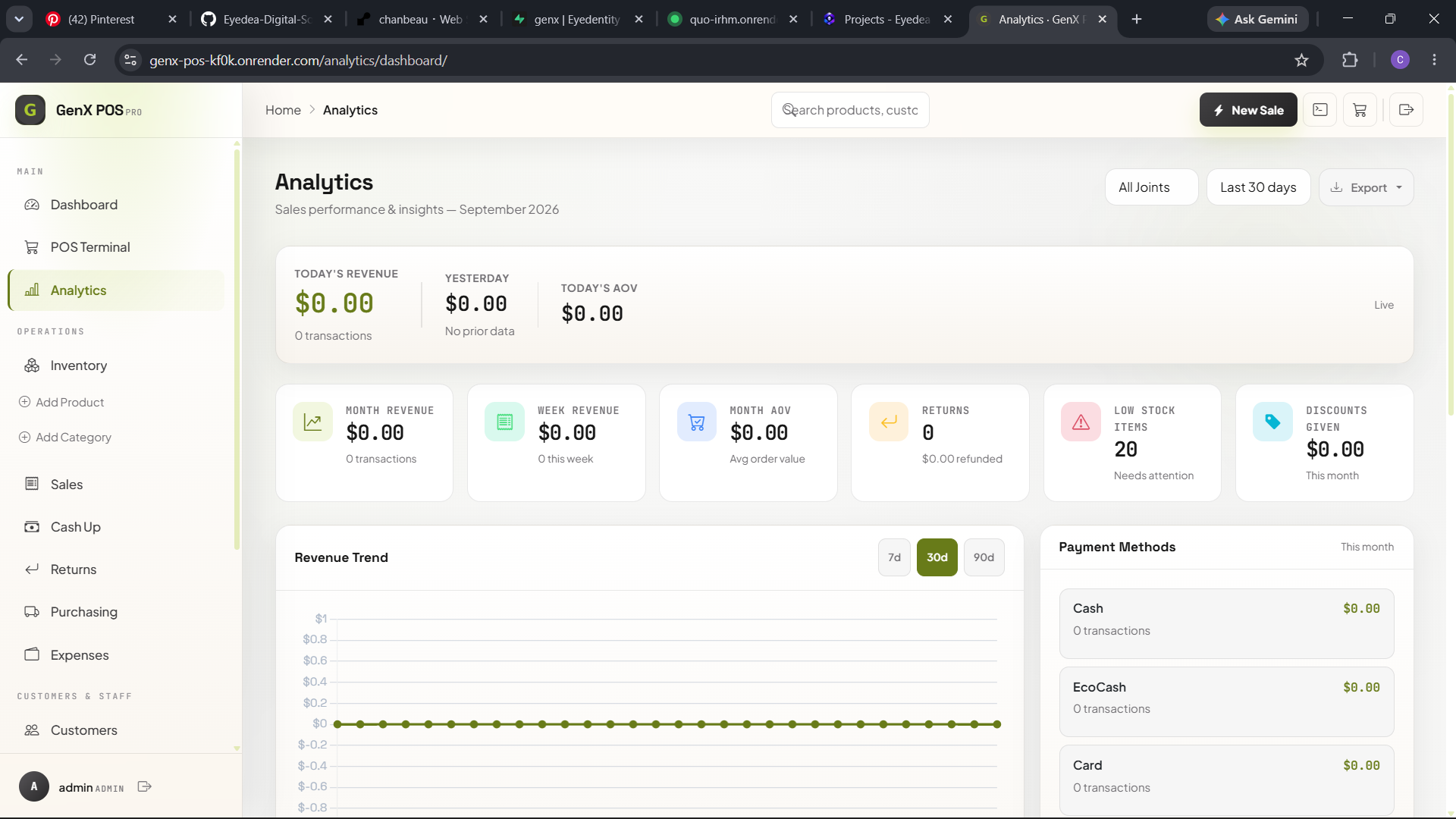Image resolution: width=1456 pixels, height=819 pixels.
Task: Expand the Export dropdown menu
Action: point(1366,187)
